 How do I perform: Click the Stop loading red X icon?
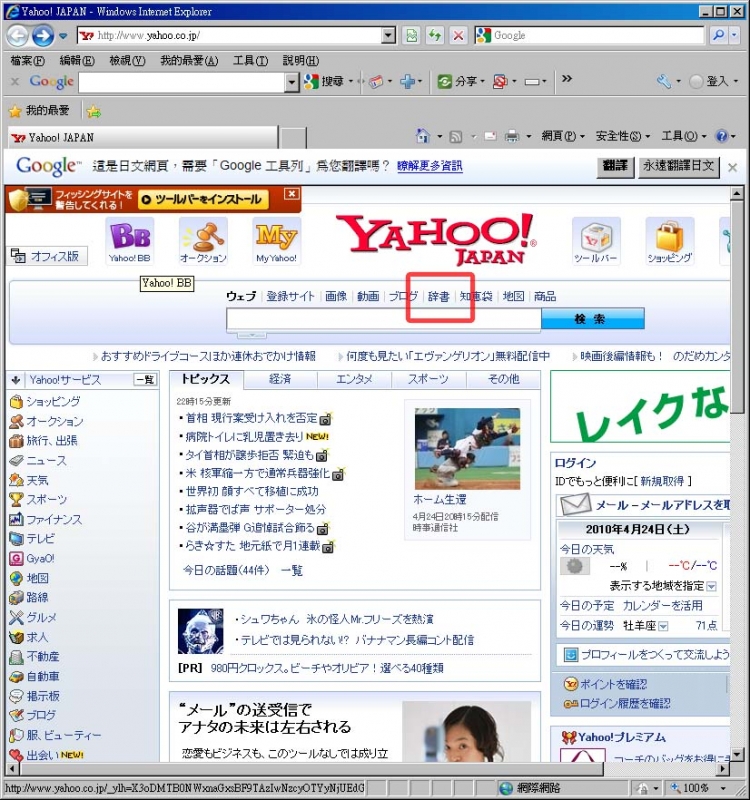click(459, 35)
